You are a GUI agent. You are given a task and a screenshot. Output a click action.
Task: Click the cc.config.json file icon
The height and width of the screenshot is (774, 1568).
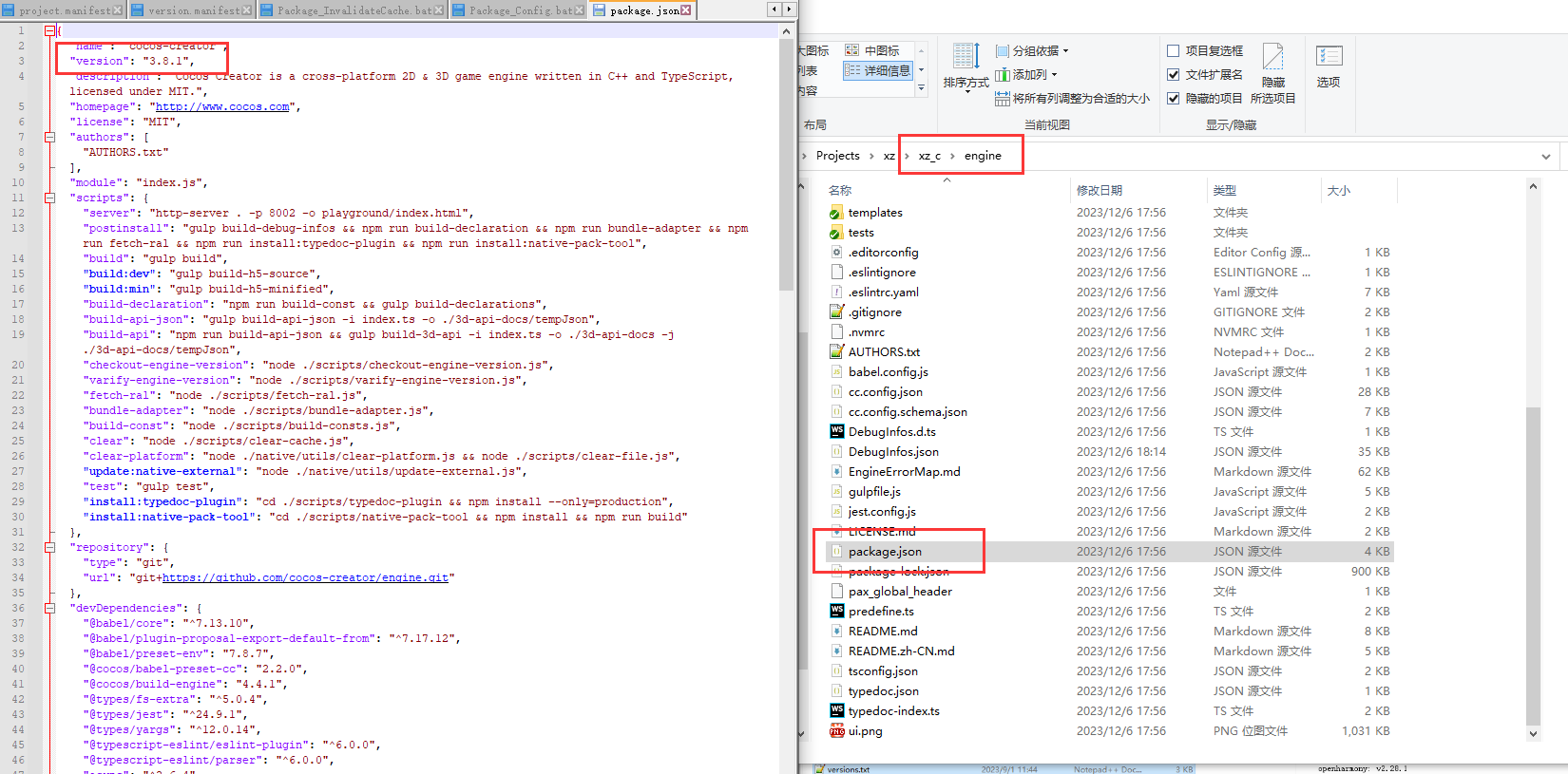click(x=836, y=392)
